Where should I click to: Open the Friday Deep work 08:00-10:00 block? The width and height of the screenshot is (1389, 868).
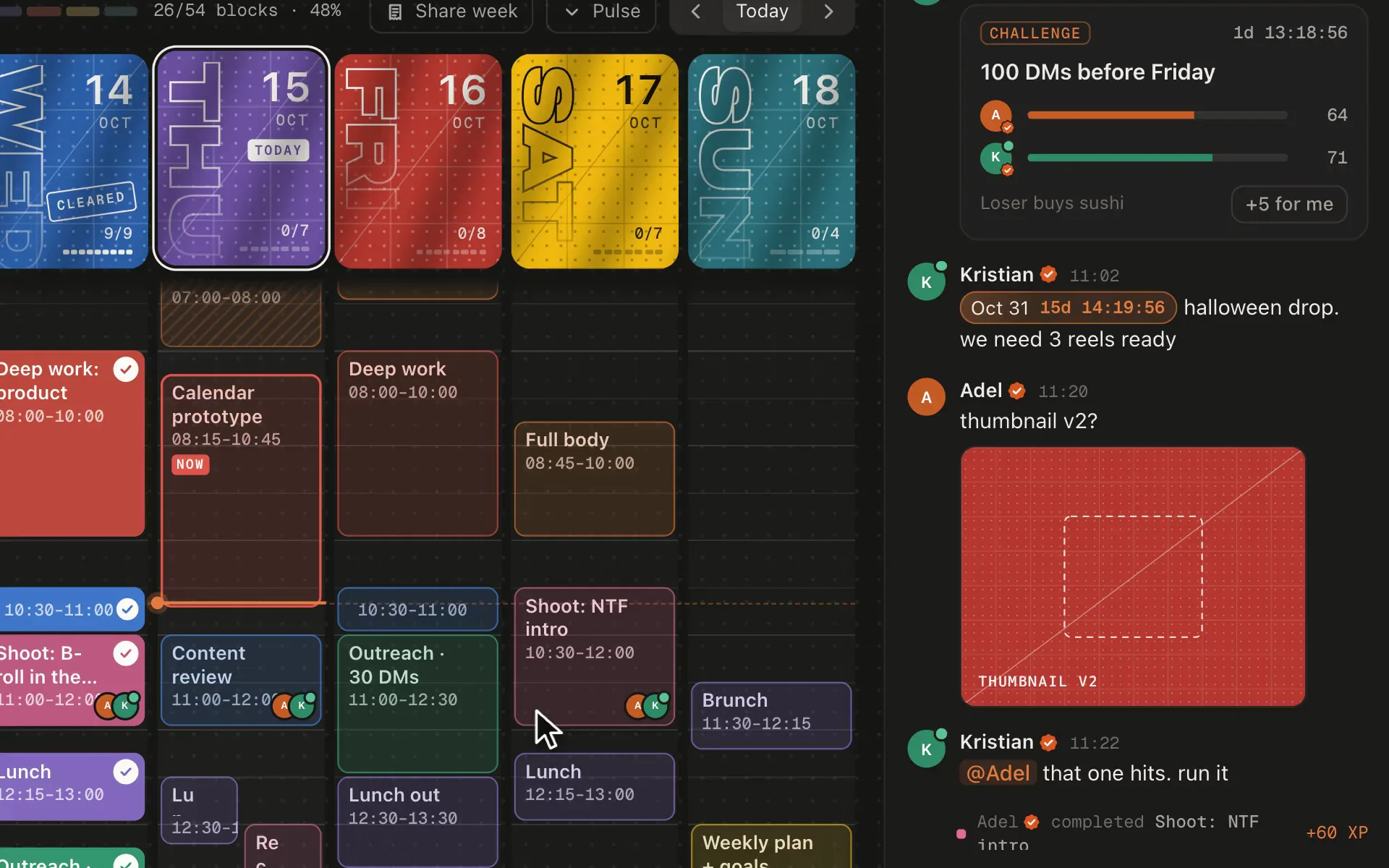click(x=418, y=443)
